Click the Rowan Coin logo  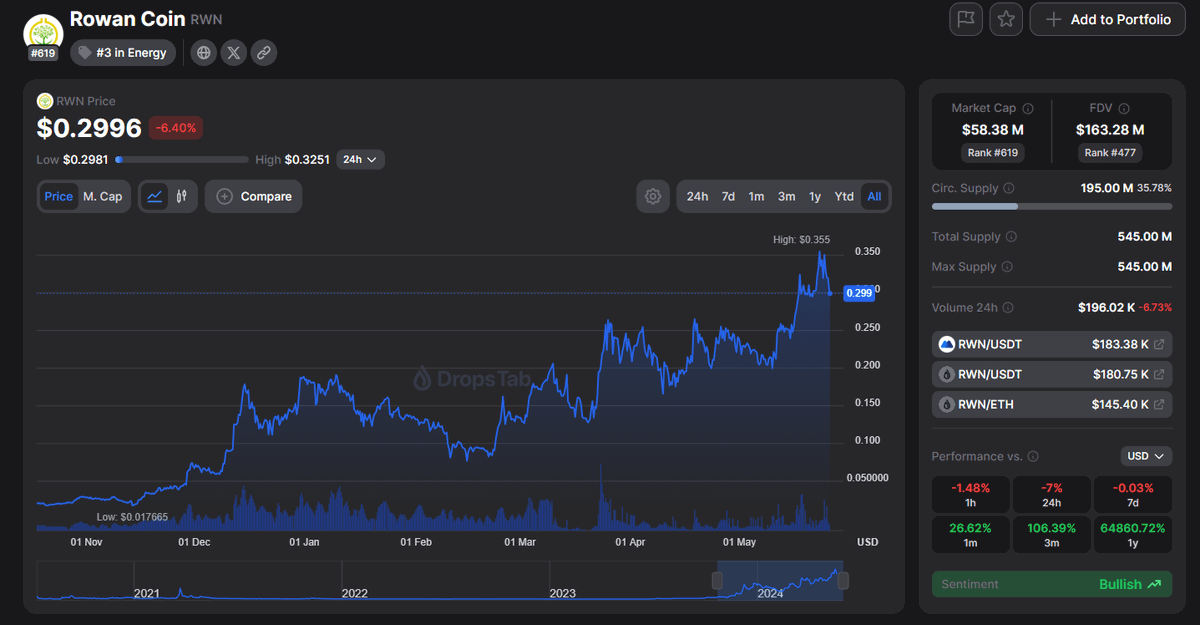point(43,30)
